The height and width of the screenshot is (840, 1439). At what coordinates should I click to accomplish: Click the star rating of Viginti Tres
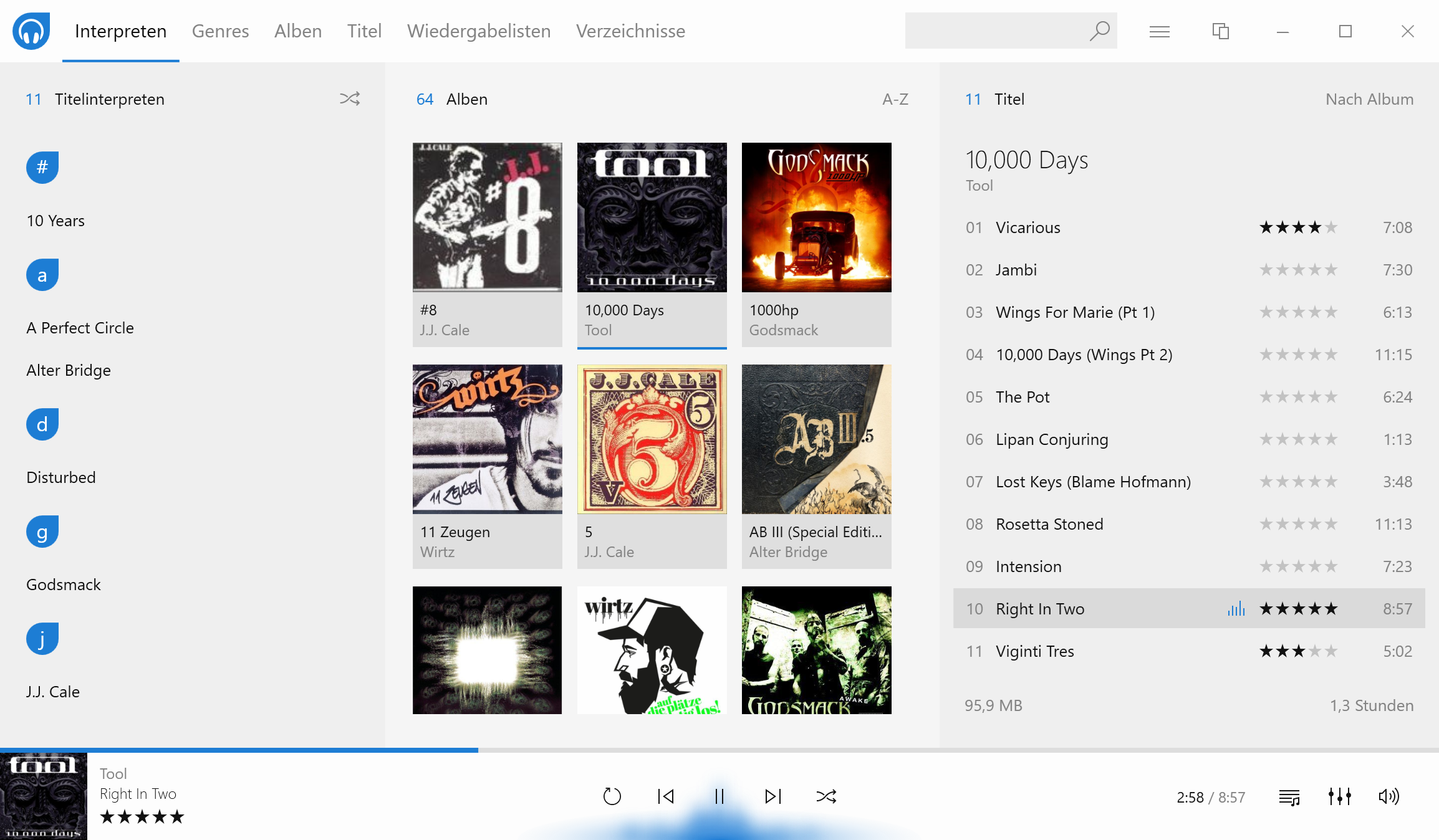pyautogui.click(x=1298, y=651)
